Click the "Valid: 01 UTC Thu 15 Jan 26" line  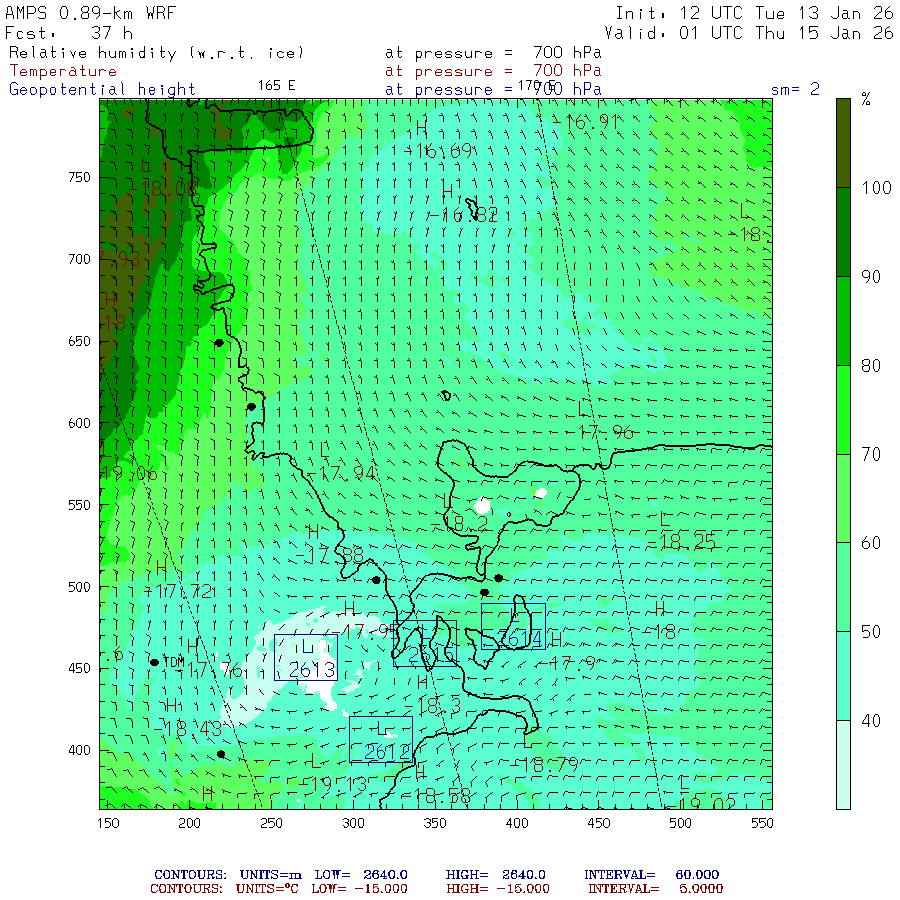[749, 33]
